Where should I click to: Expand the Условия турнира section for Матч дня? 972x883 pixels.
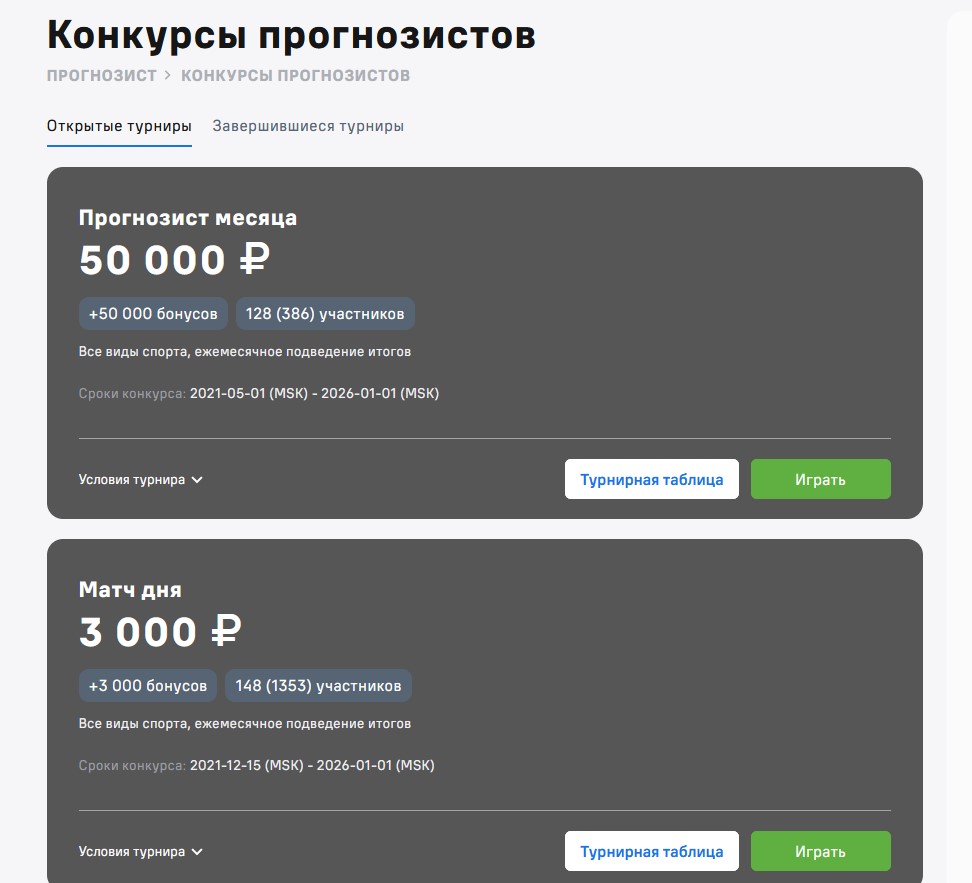click(134, 851)
